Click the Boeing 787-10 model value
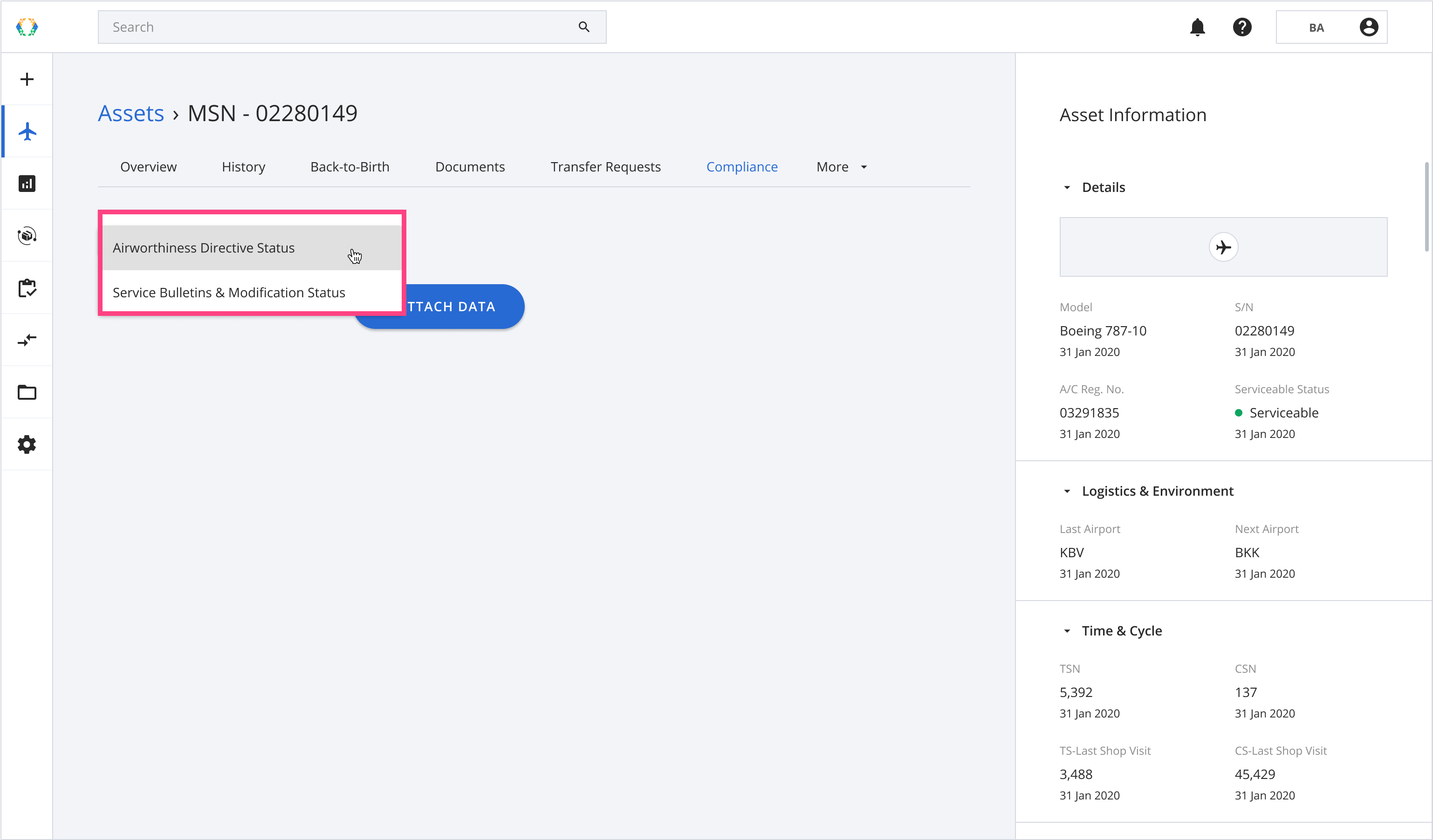1433x840 pixels. point(1102,330)
